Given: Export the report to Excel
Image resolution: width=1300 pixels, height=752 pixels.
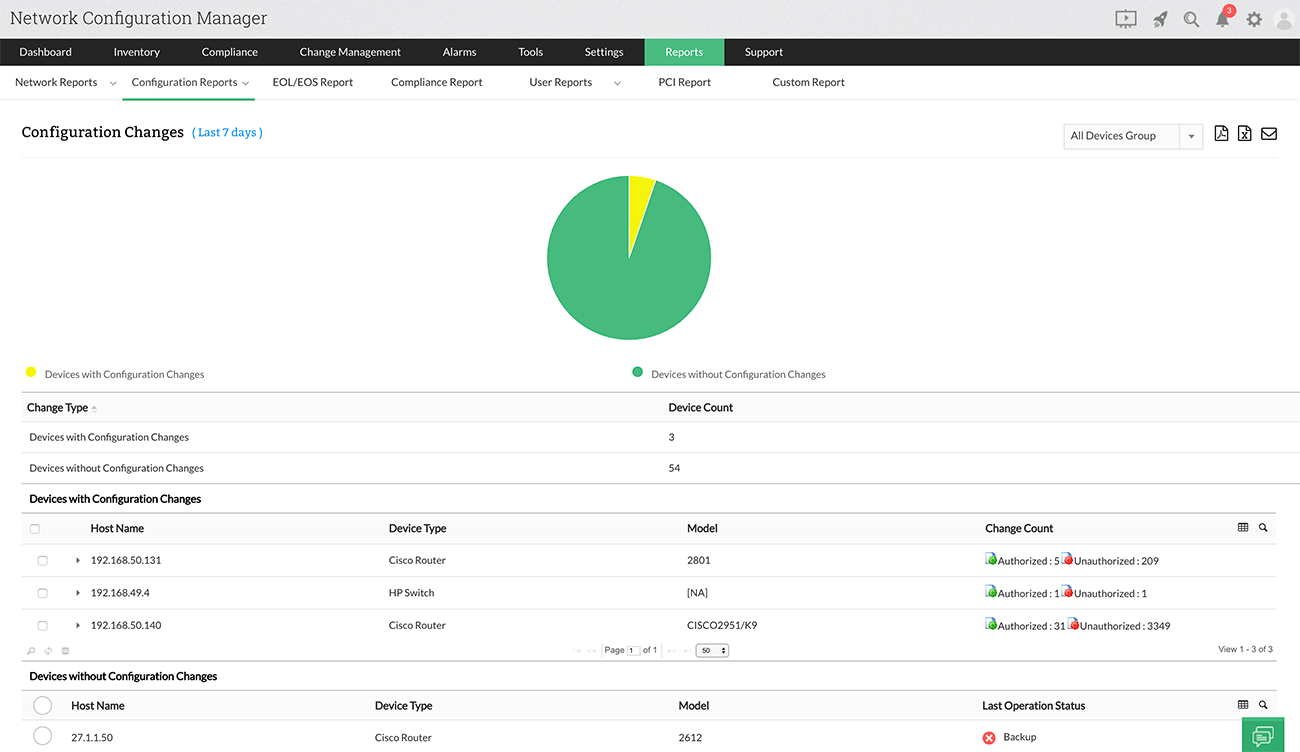Looking at the screenshot, I should click(1244, 132).
